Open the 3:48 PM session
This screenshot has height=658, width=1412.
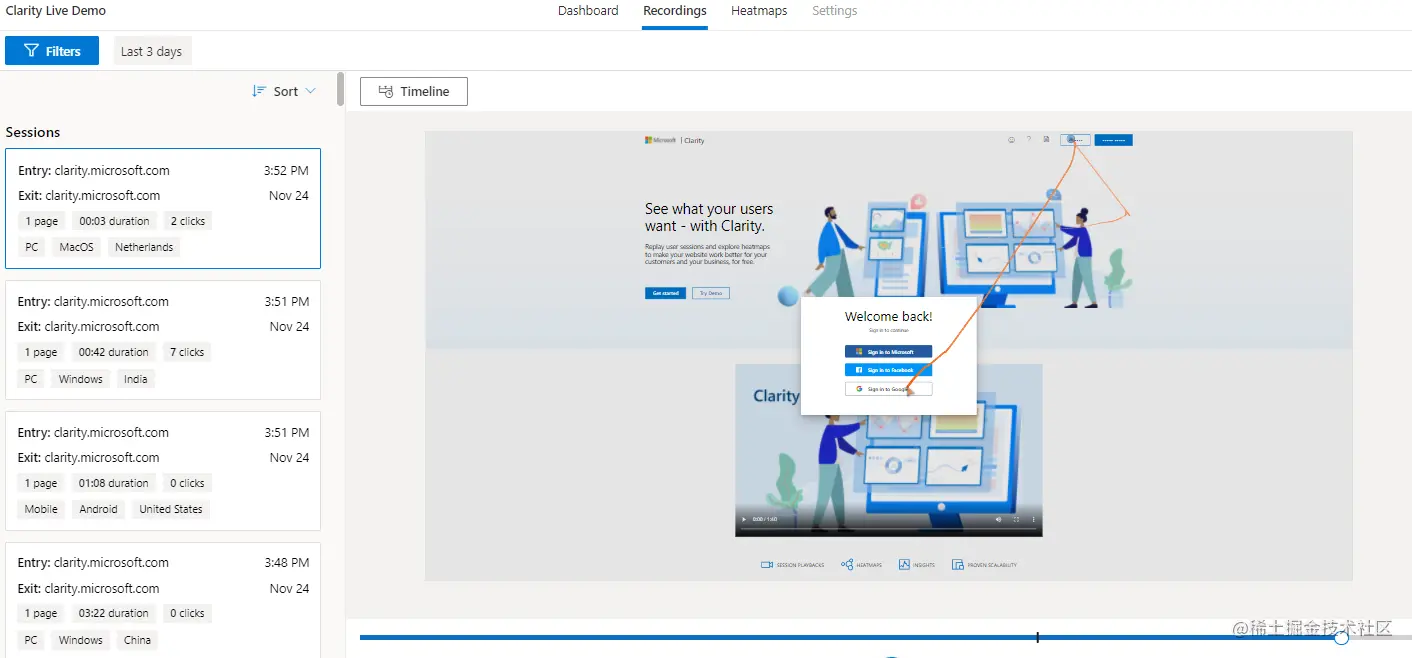163,600
